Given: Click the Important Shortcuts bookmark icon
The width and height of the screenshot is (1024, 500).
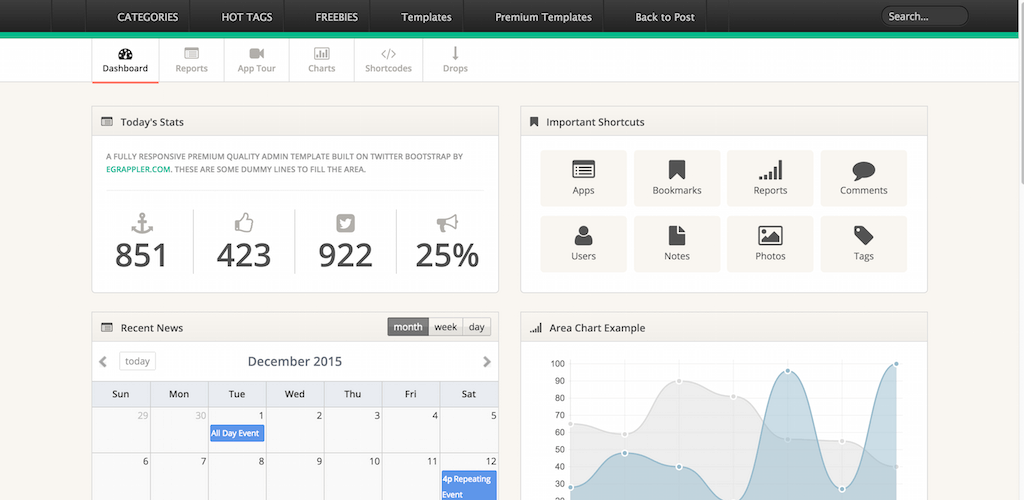Looking at the screenshot, I should click(534, 121).
